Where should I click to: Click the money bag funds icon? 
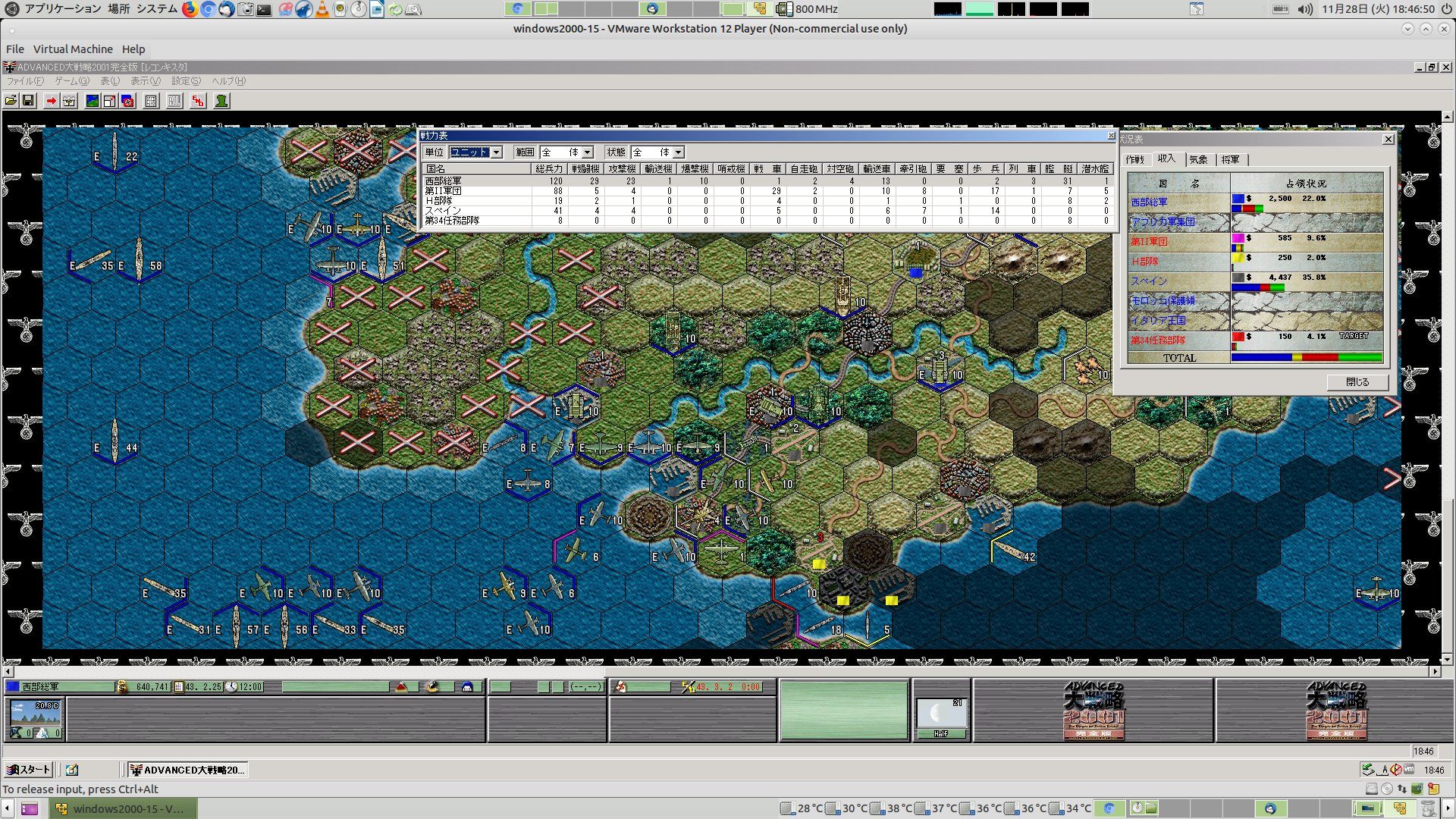pyautogui.click(x=122, y=687)
